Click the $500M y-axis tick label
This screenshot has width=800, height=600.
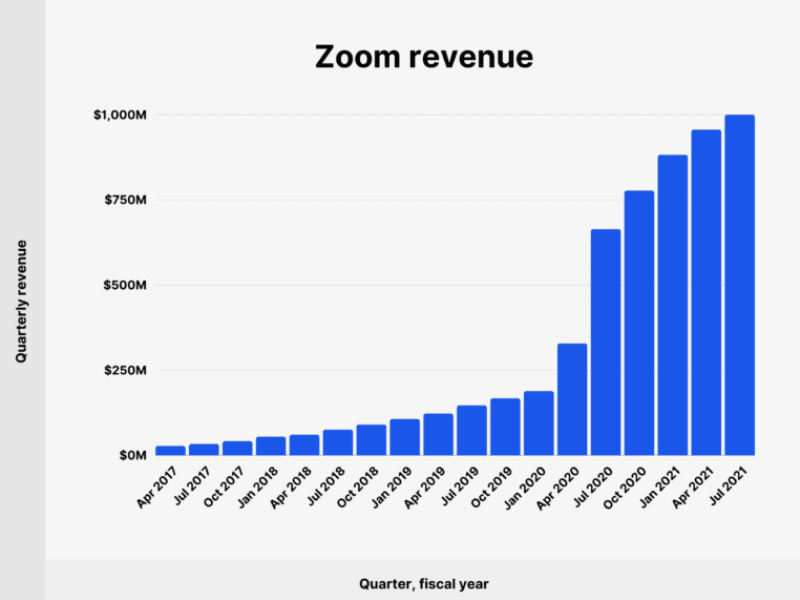tap(125, 285)
